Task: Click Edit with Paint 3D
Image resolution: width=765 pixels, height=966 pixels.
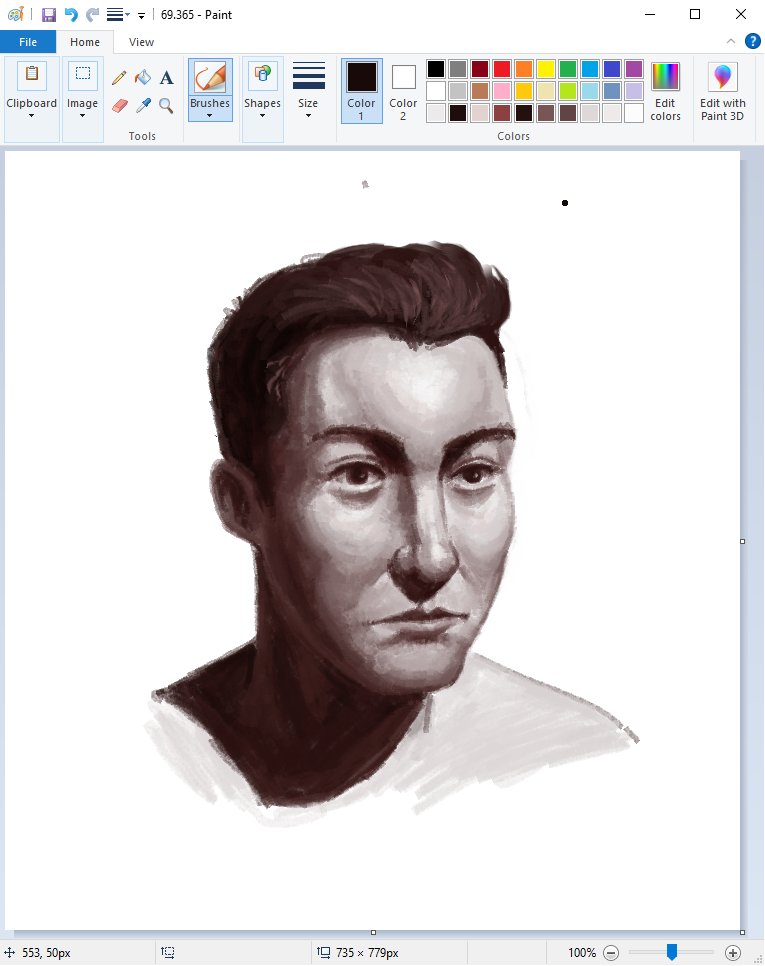Action: pos(722,90)
